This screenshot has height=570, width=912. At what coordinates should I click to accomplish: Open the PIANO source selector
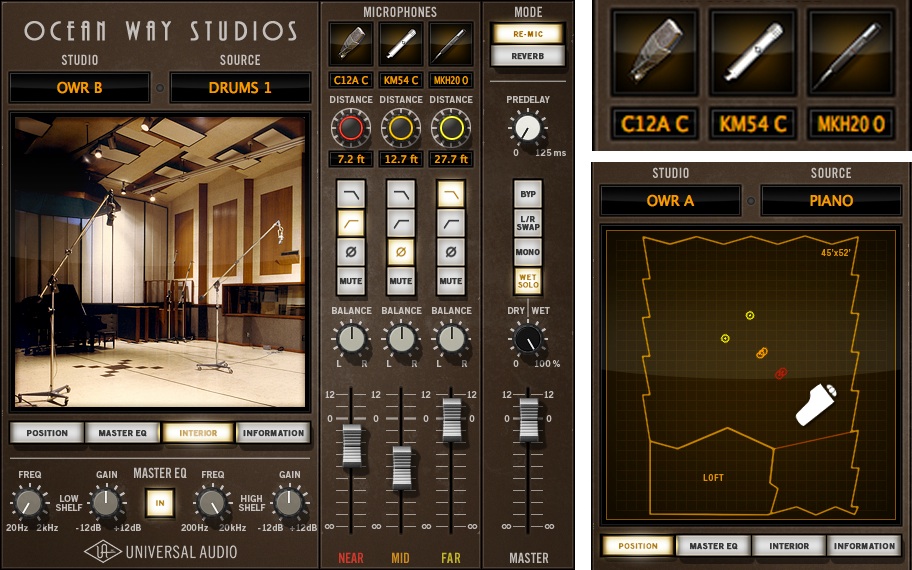(x=831, y=201)
